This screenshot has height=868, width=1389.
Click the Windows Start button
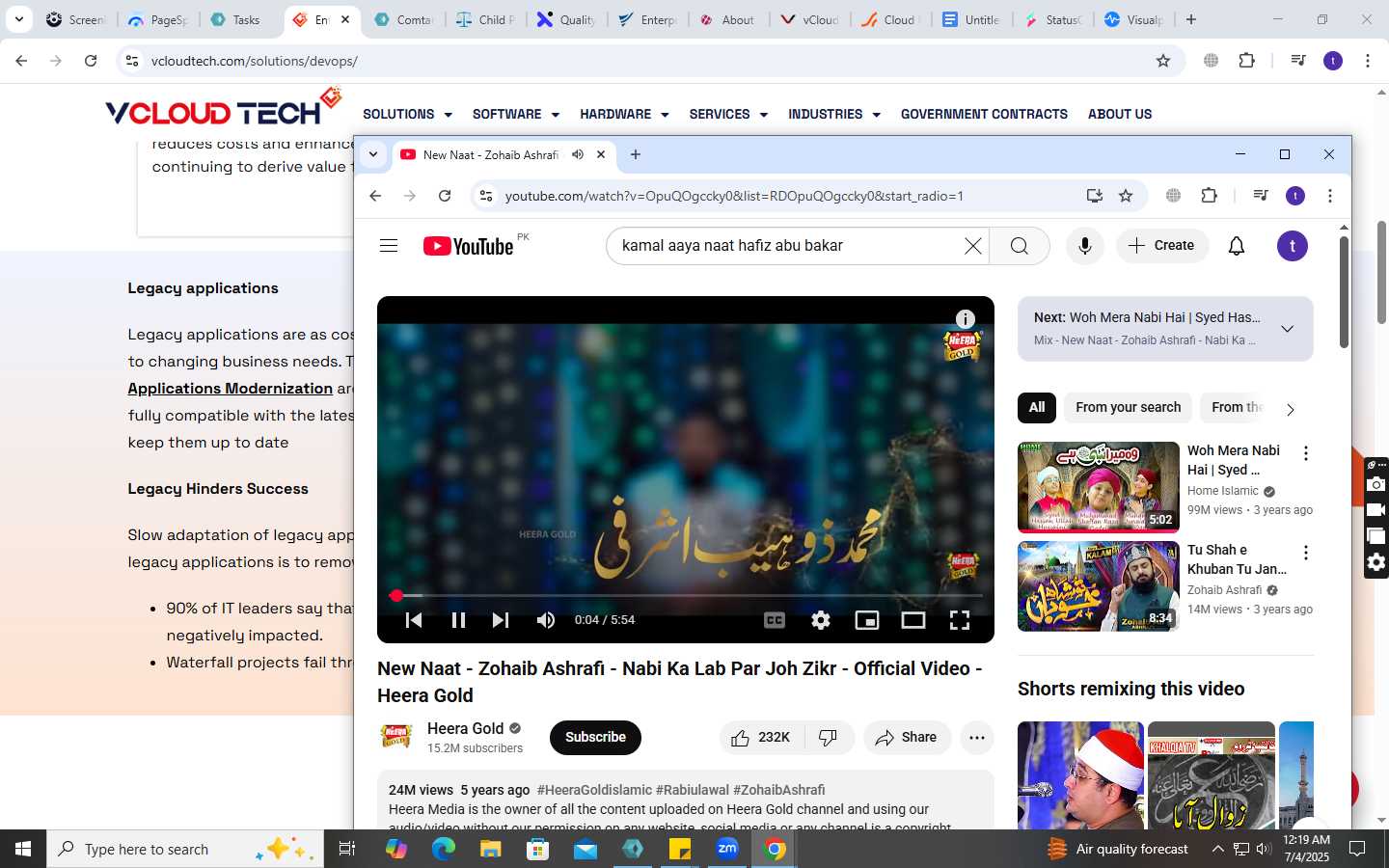click(23, 849)
